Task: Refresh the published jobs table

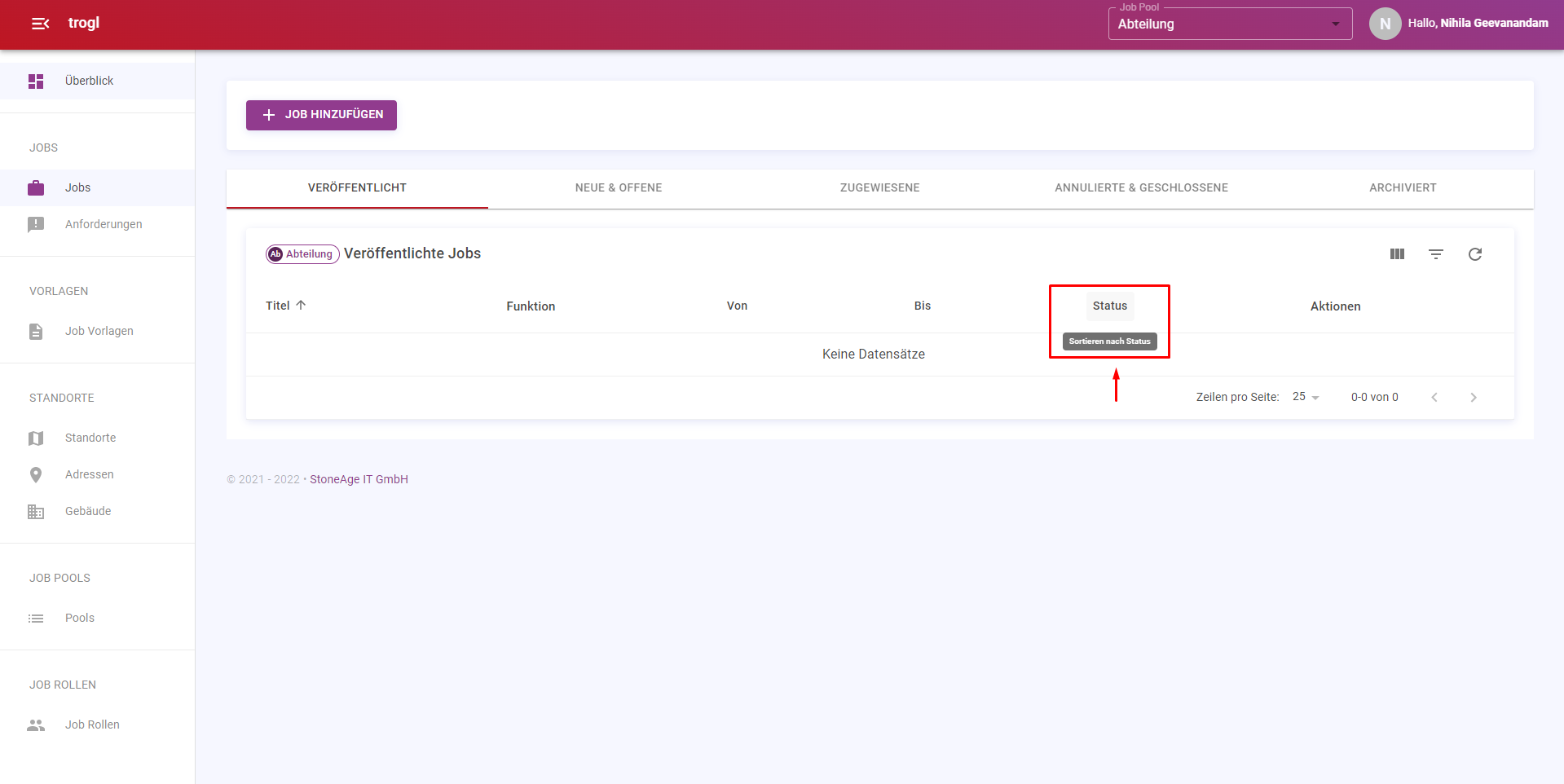Action: click(1475, 254)
